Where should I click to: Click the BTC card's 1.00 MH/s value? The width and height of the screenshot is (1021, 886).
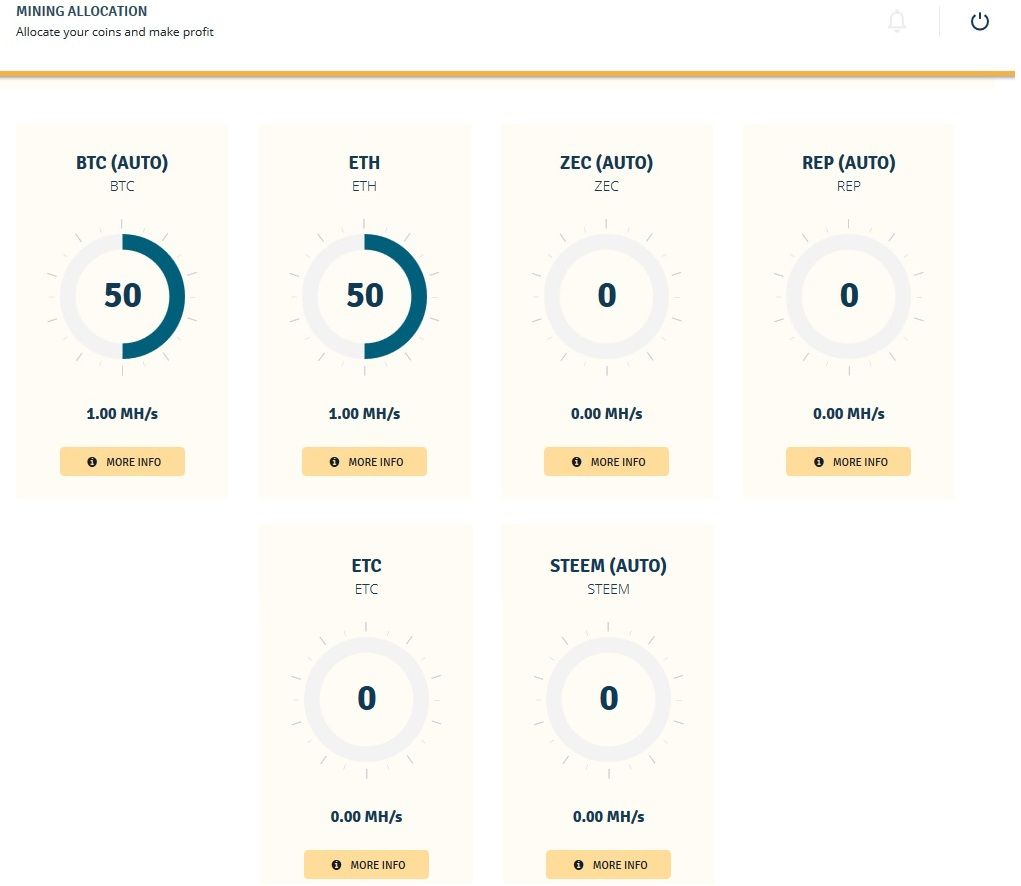122,413
